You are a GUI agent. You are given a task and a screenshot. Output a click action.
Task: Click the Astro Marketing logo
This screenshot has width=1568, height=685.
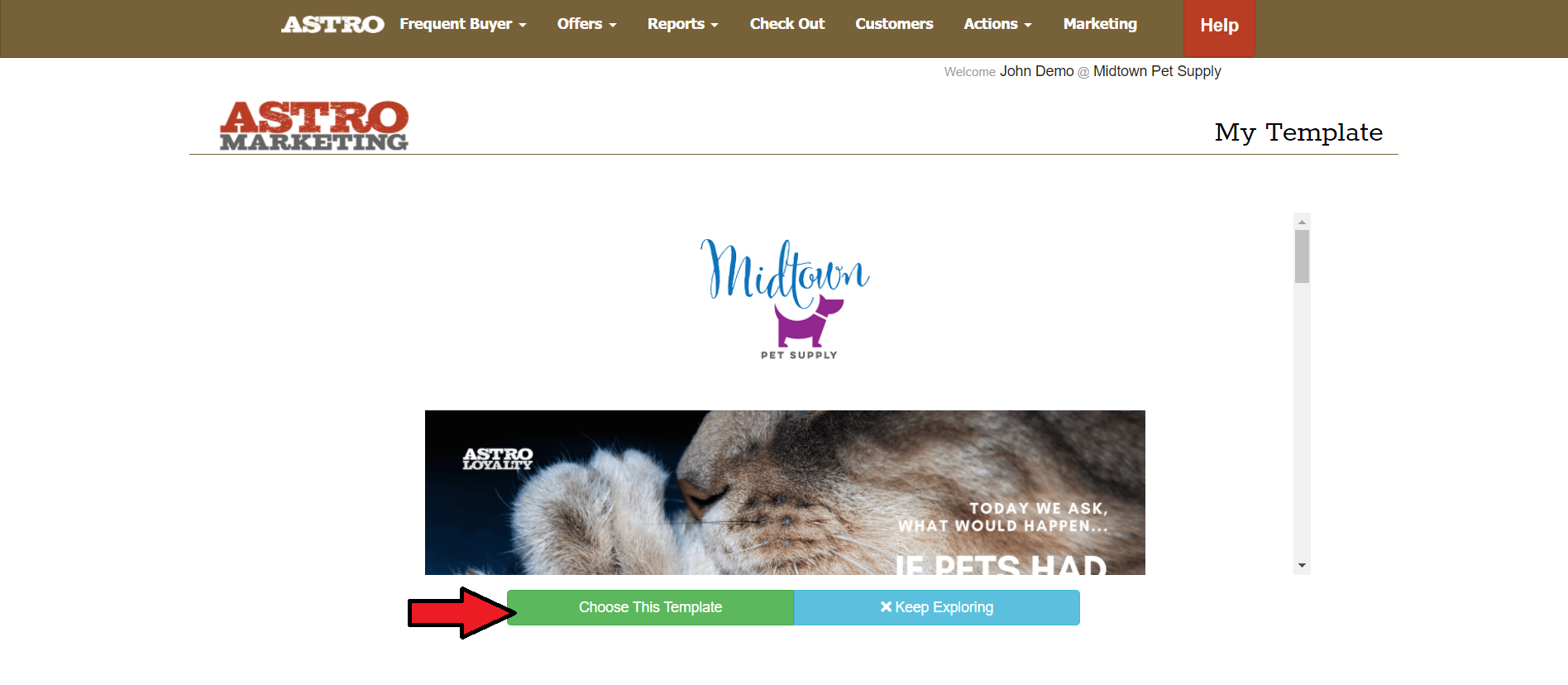314,126
